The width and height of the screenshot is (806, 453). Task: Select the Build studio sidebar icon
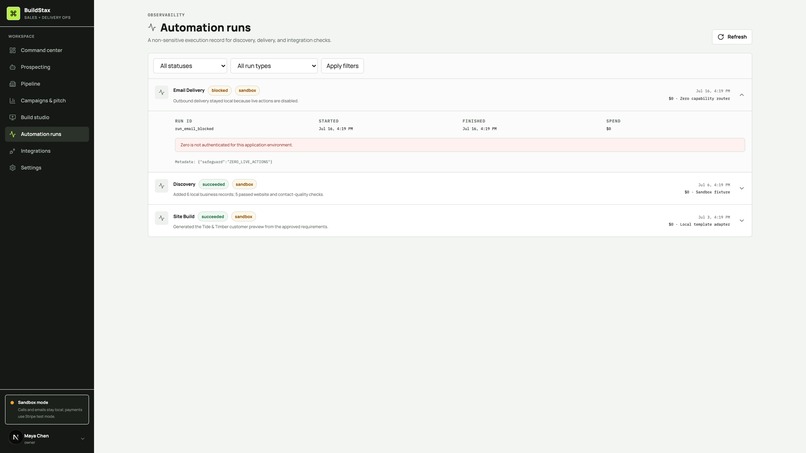(12, 117)
